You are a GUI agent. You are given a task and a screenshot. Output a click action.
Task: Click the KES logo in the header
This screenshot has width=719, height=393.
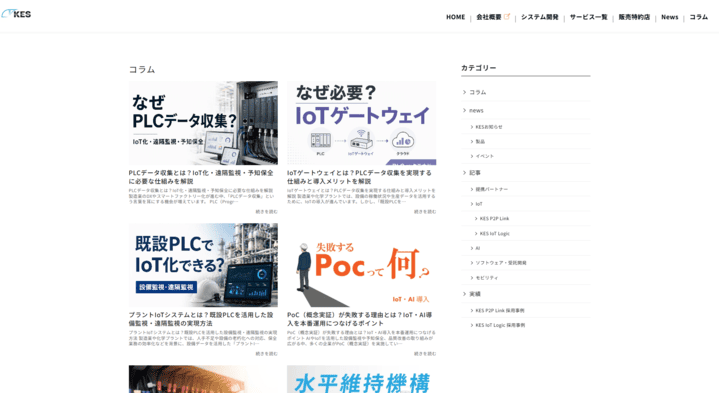tap(16, 14)
